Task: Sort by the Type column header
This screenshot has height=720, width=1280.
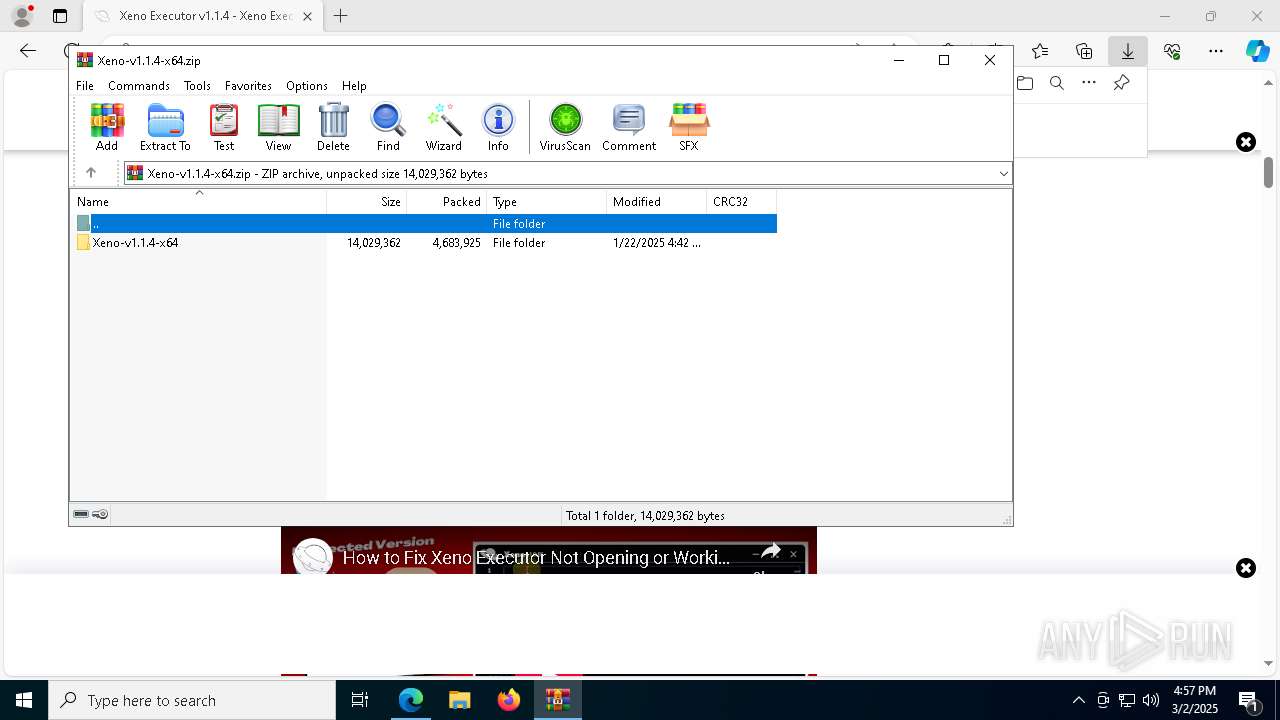Action: [x=547, y=202]
